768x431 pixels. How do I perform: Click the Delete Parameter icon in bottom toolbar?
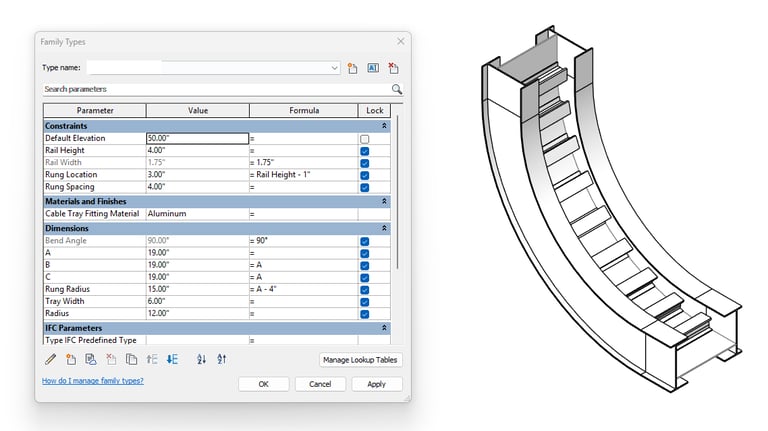111,359
